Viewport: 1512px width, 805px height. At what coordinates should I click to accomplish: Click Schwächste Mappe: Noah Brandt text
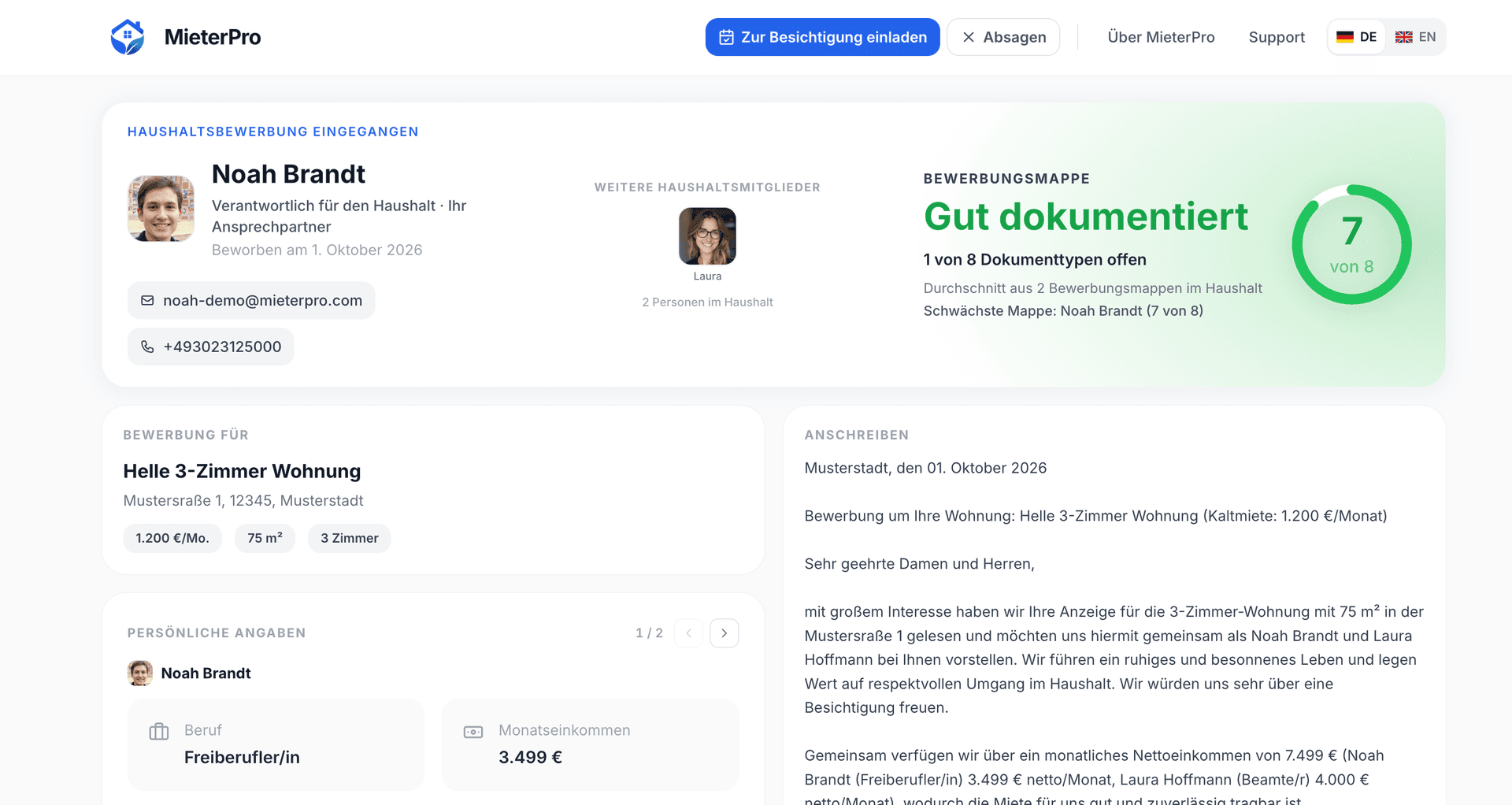tap(1063, 311)
